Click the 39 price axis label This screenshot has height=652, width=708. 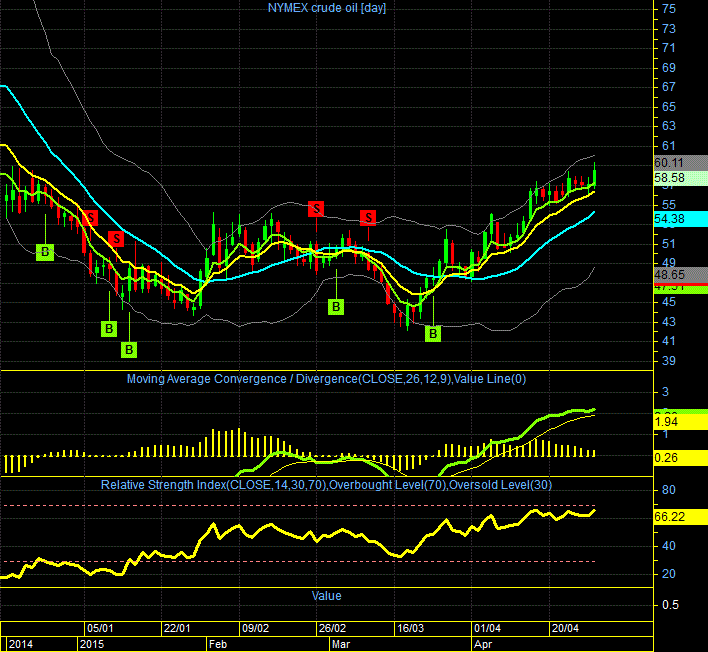click(x=669, y=361)
